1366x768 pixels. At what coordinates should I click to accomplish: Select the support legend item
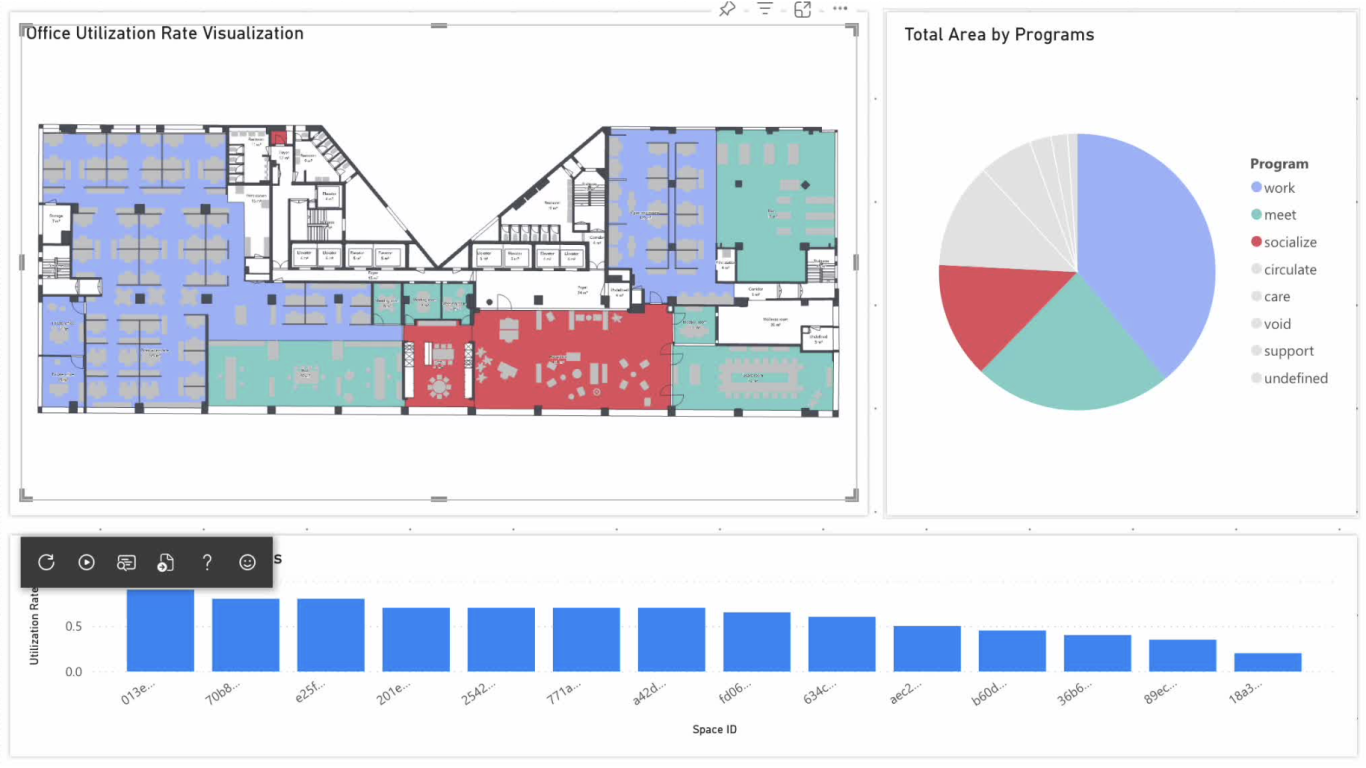click(x=1282, y=351)
